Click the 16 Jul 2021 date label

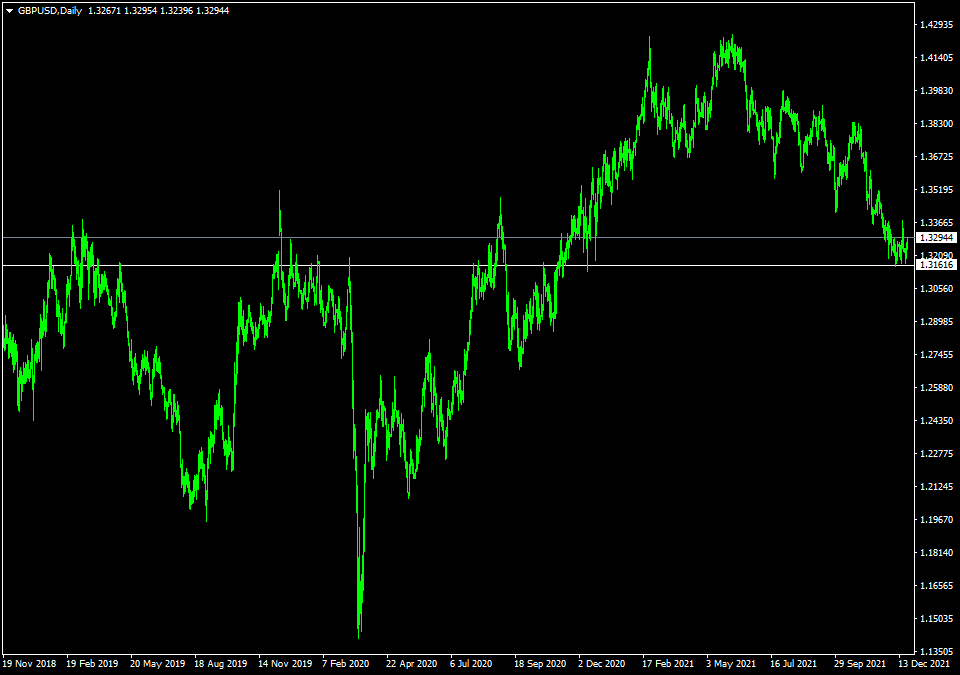[793, 664]
